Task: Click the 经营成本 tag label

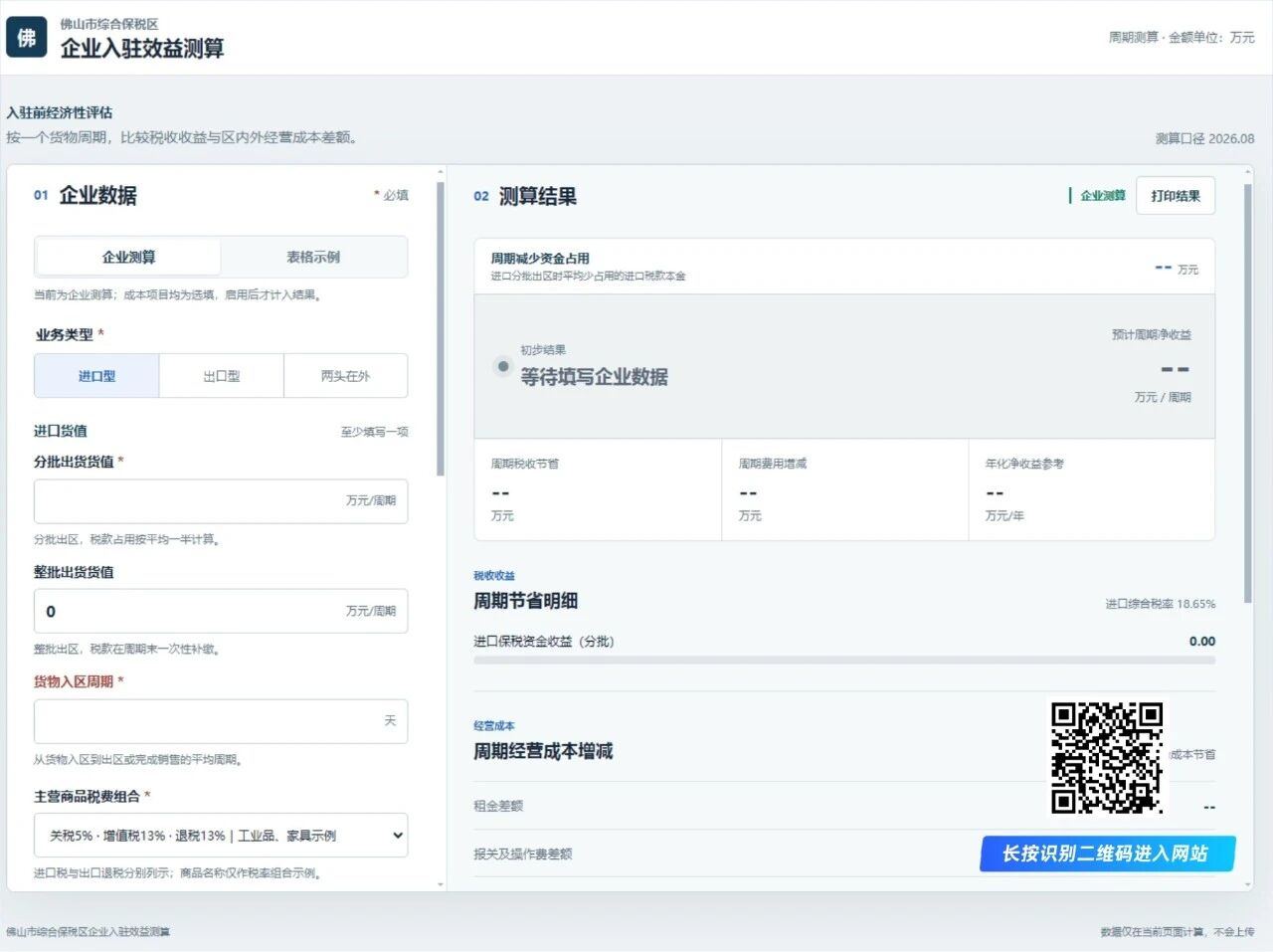Action: (494, 726)
